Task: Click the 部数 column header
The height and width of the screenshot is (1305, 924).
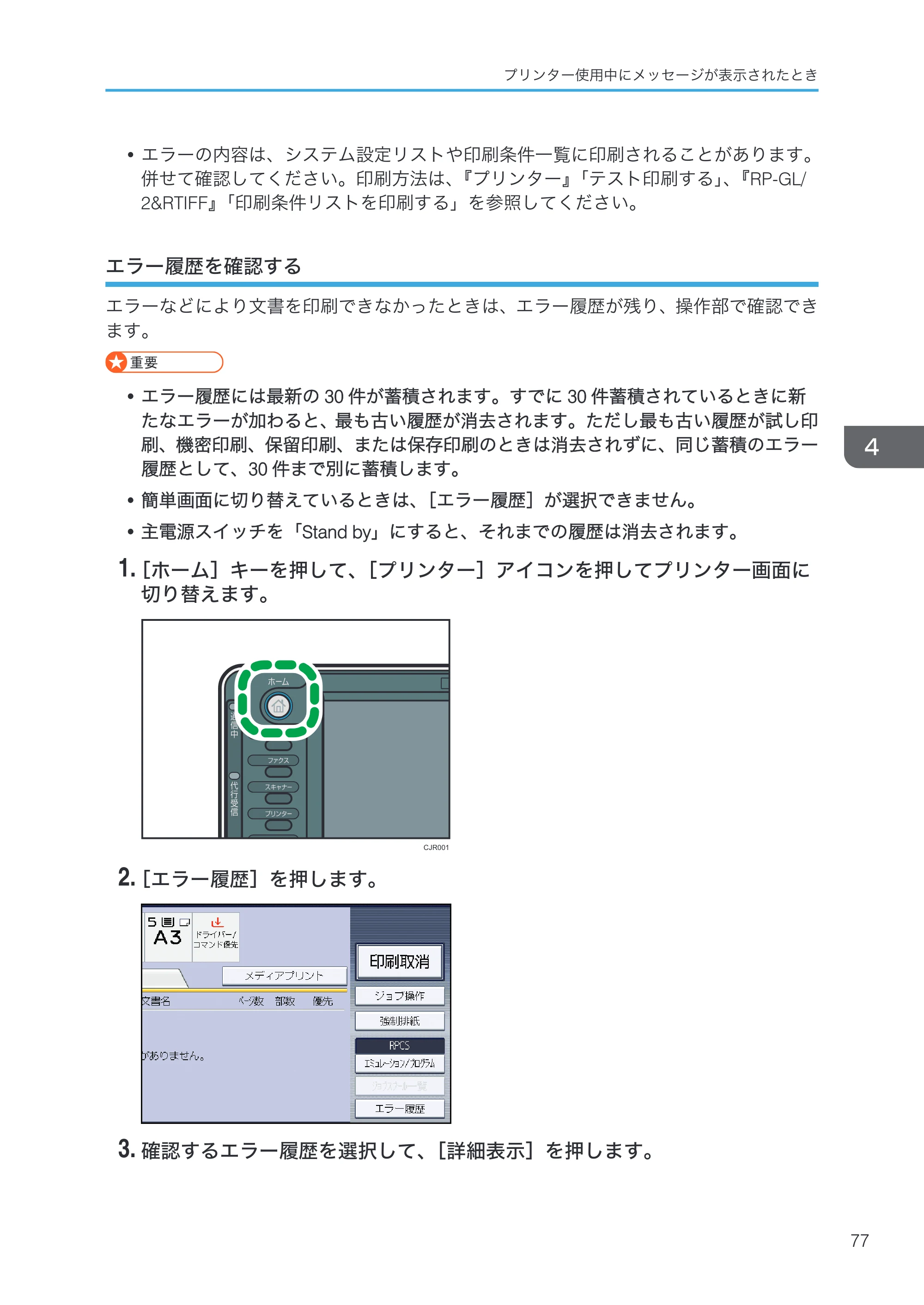Action: click(x=285, y=1001)
